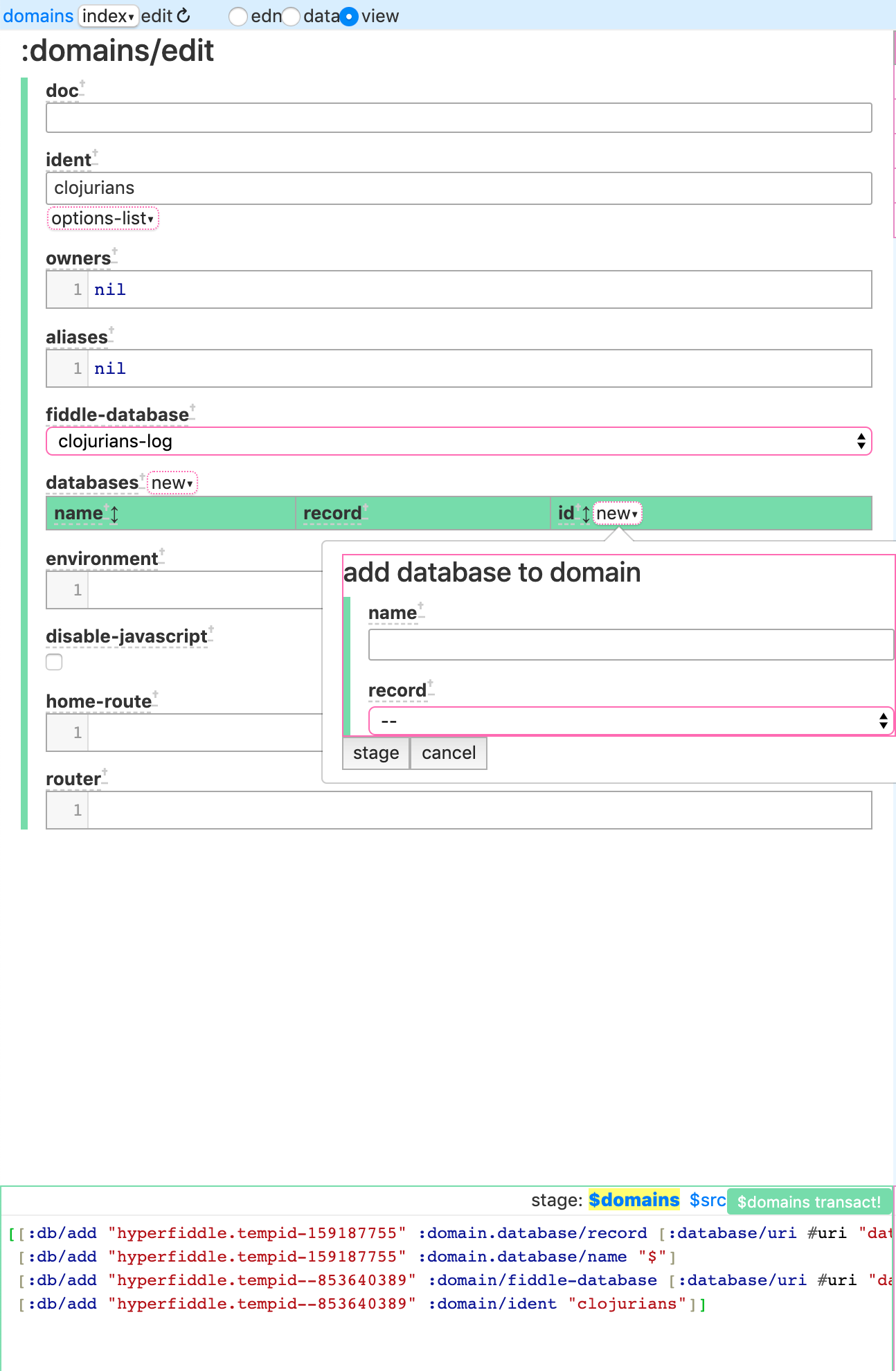Click the fiddle-database field label
Image resolution: width=896 pixels, height=1371 pixels.
pyautogui.click(x=117, y=415)
